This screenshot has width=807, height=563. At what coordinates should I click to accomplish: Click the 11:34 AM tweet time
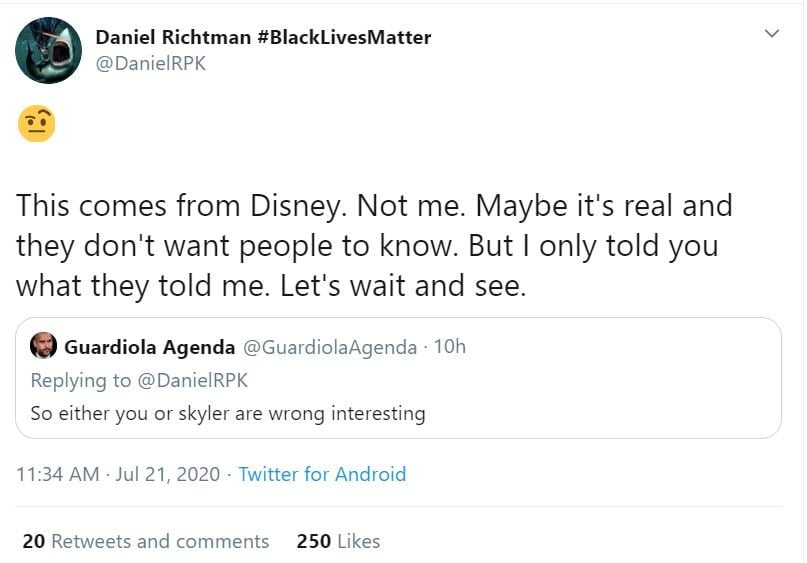(x=57, y=474)
